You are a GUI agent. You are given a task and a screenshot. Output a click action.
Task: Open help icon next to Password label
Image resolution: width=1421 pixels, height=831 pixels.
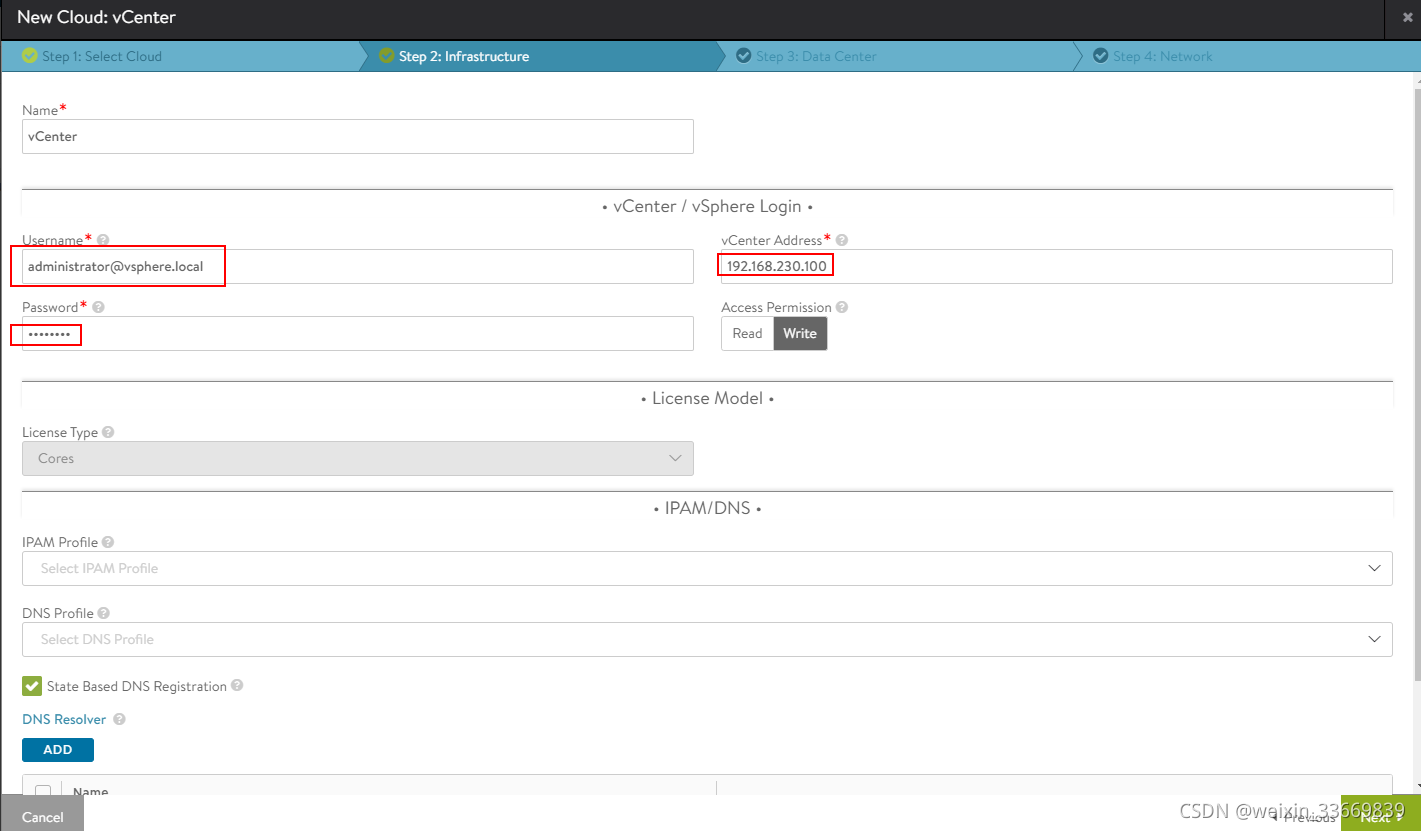[x=99, y=307]
